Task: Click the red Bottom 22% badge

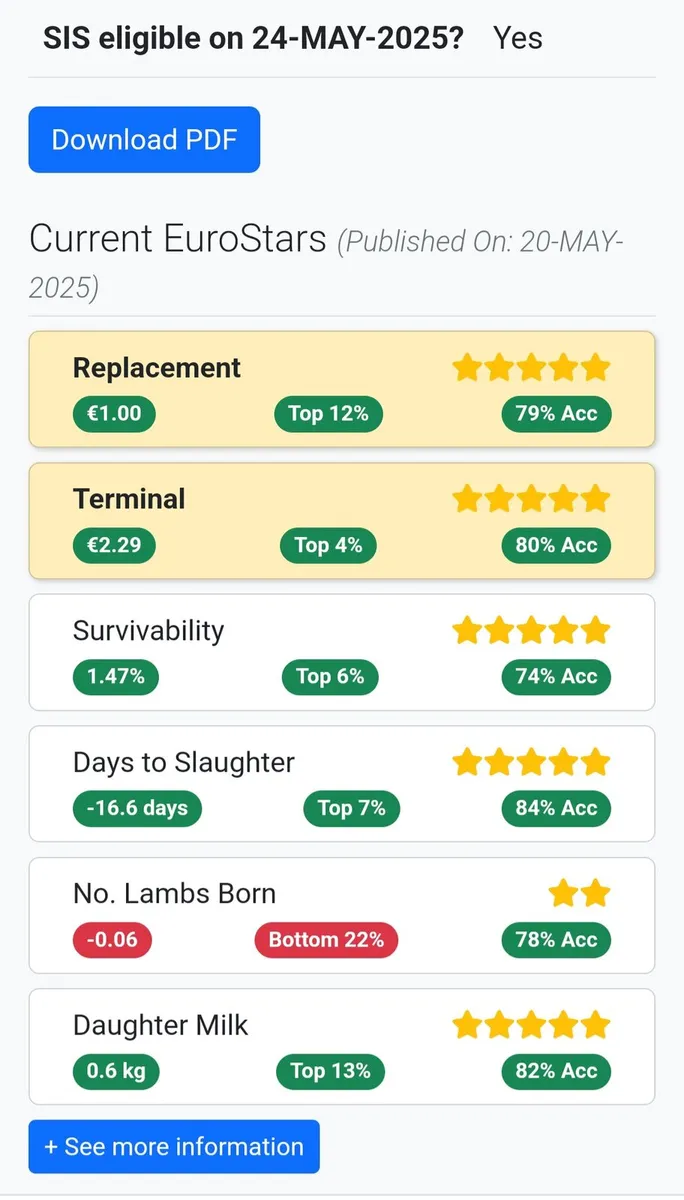Action: tap(326, 940)
